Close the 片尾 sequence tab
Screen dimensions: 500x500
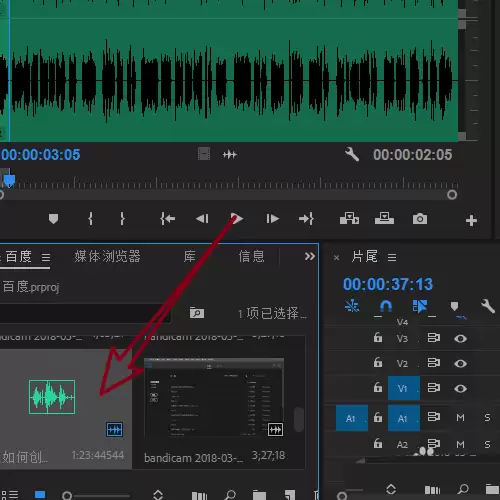pyautogui.click(x=336, y=257)
